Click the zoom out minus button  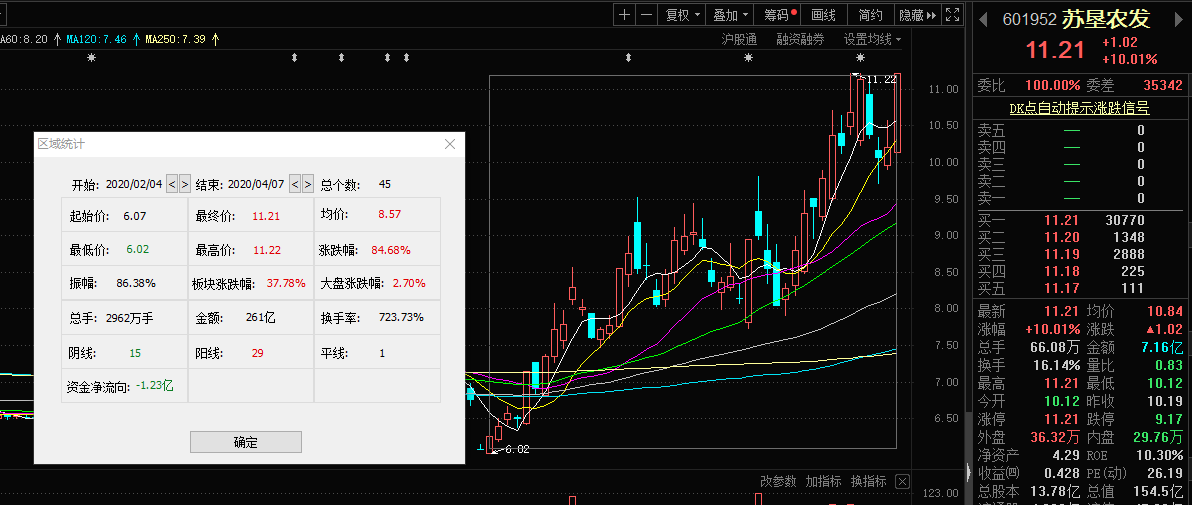tap(646, 15)
